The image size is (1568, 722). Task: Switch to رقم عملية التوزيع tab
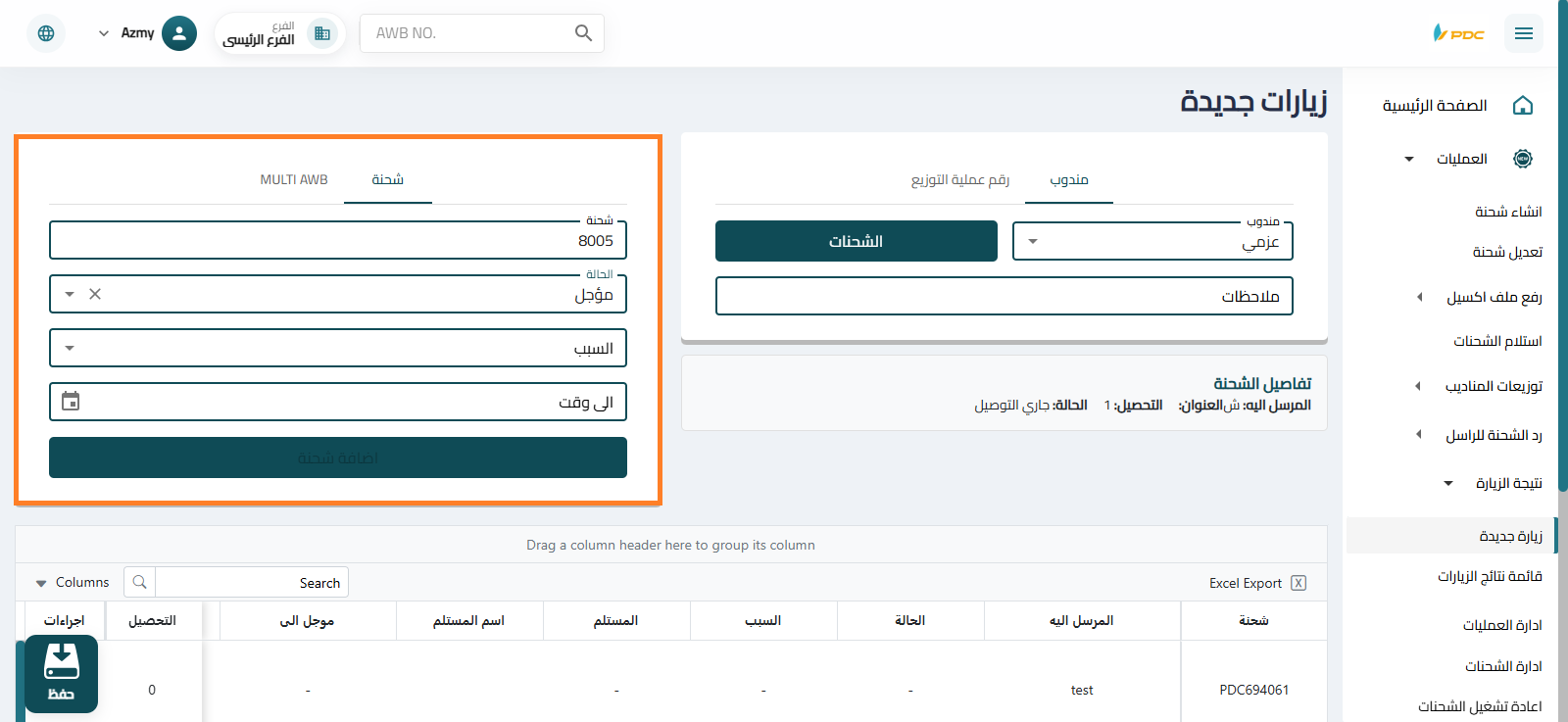959,180
